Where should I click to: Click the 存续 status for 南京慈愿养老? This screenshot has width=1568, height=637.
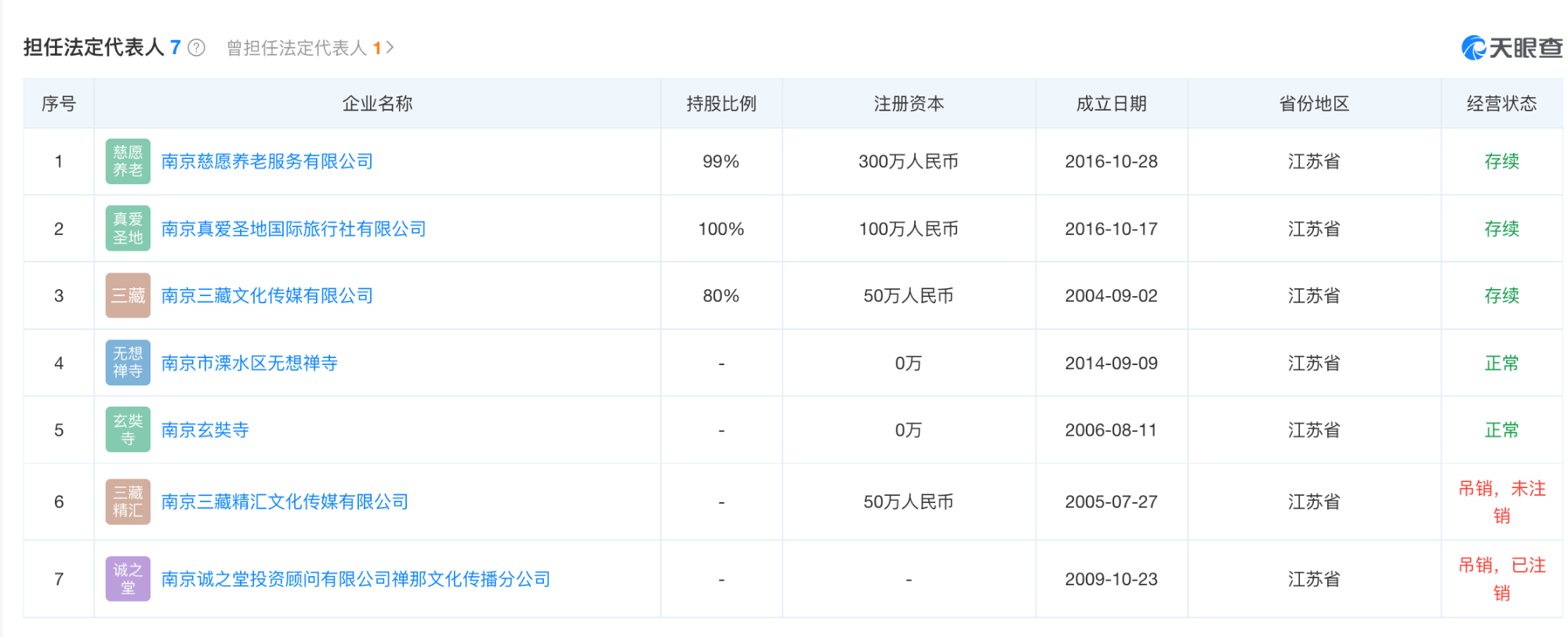pos(1501,161)
